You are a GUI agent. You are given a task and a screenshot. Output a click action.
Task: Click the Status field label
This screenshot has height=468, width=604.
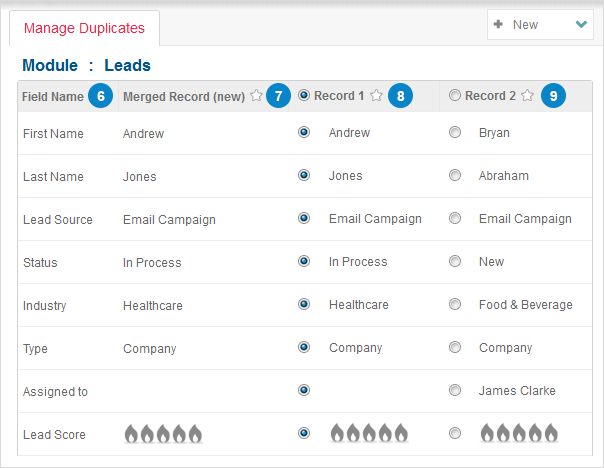pos(40,263)
